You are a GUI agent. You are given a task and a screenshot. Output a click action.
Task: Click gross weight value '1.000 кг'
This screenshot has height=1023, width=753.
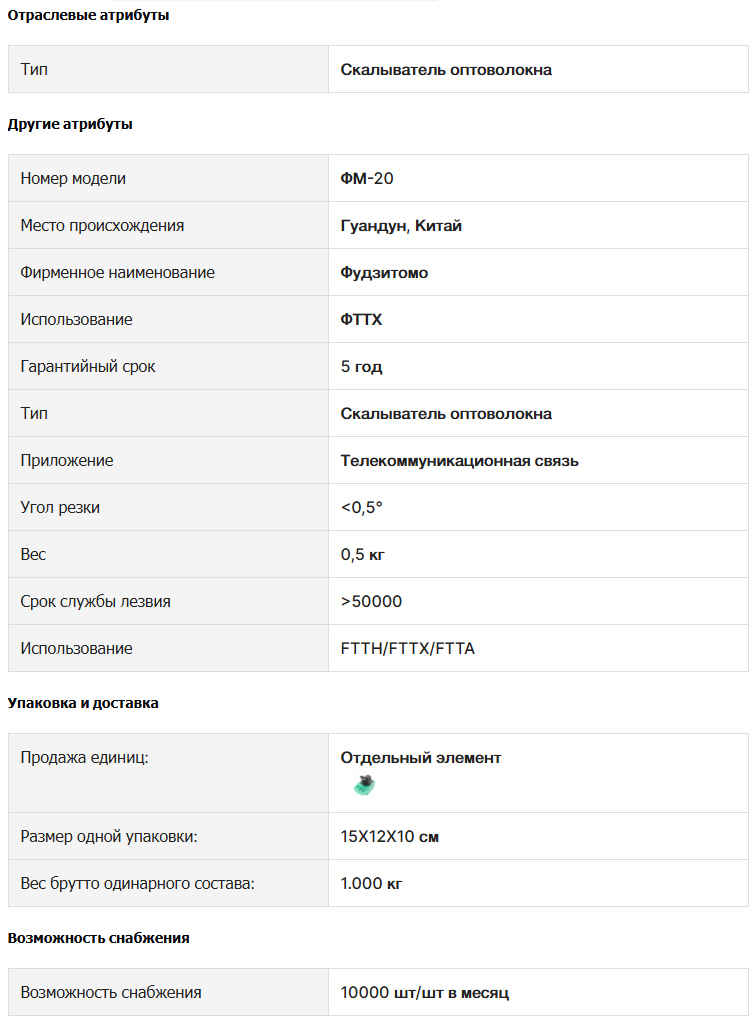tap(371, 883)
